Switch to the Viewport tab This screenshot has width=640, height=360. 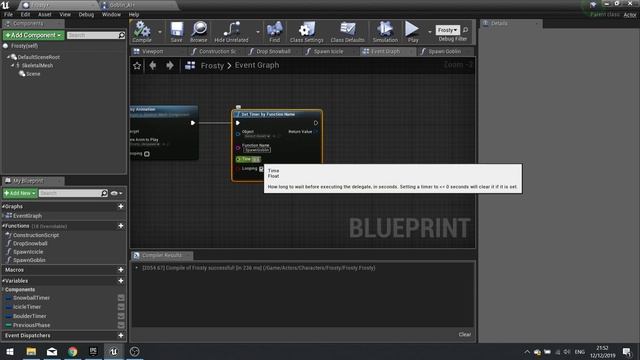[152, 51]
